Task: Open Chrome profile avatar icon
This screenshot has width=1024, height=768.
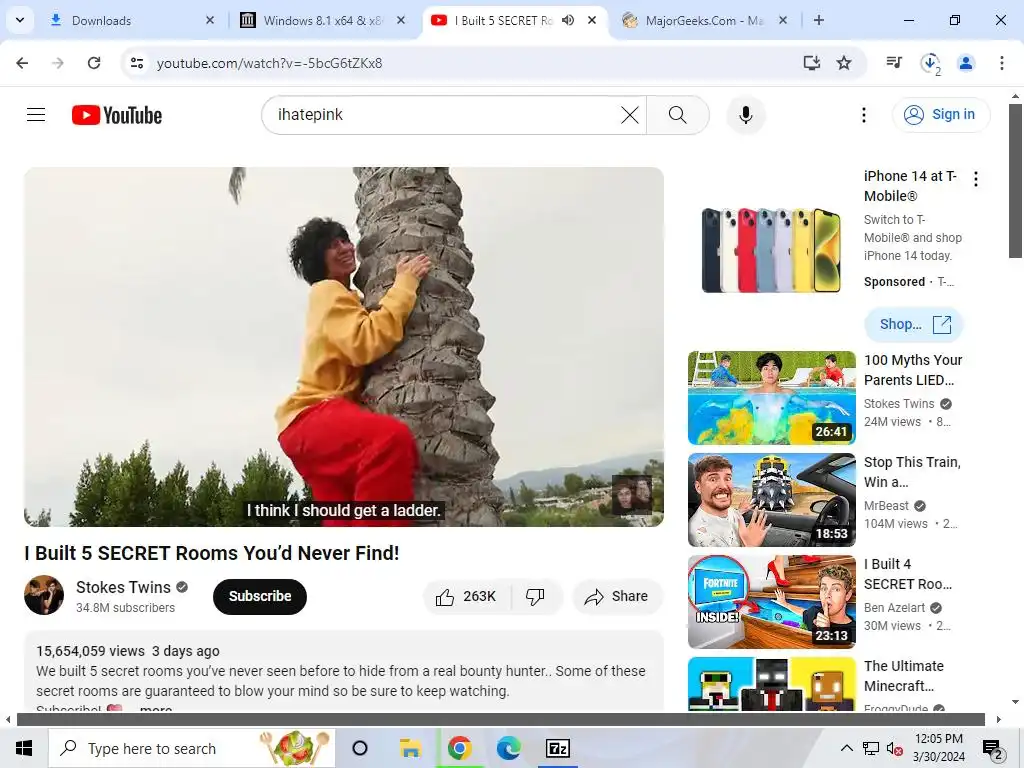Action: tap(966, 63)
